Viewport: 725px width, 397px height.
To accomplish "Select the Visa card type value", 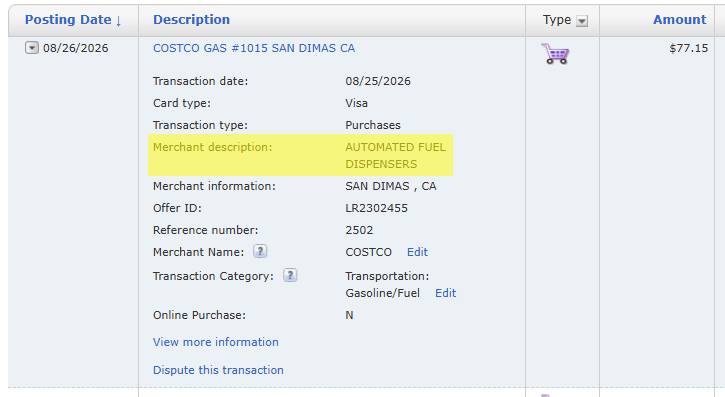I will click(356, 103).
